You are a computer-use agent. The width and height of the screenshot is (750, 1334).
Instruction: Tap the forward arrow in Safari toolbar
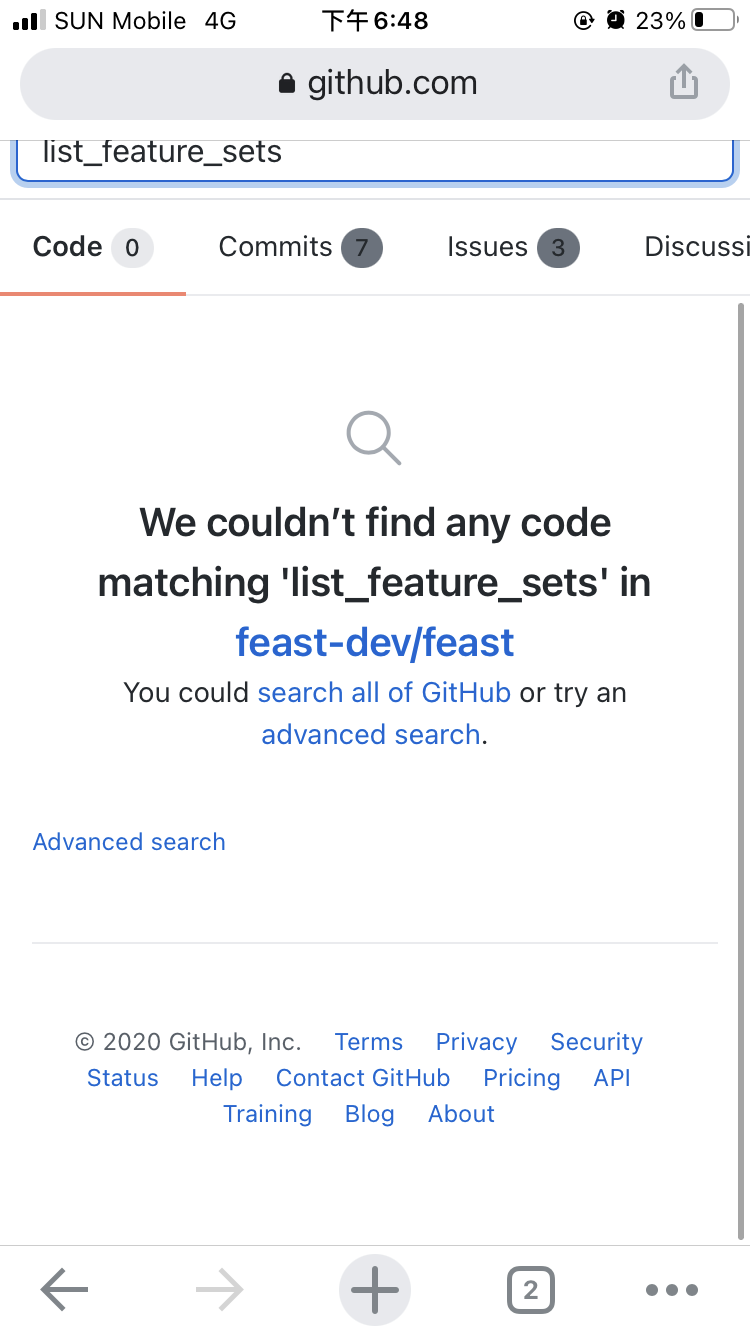tap(218, 1289)
